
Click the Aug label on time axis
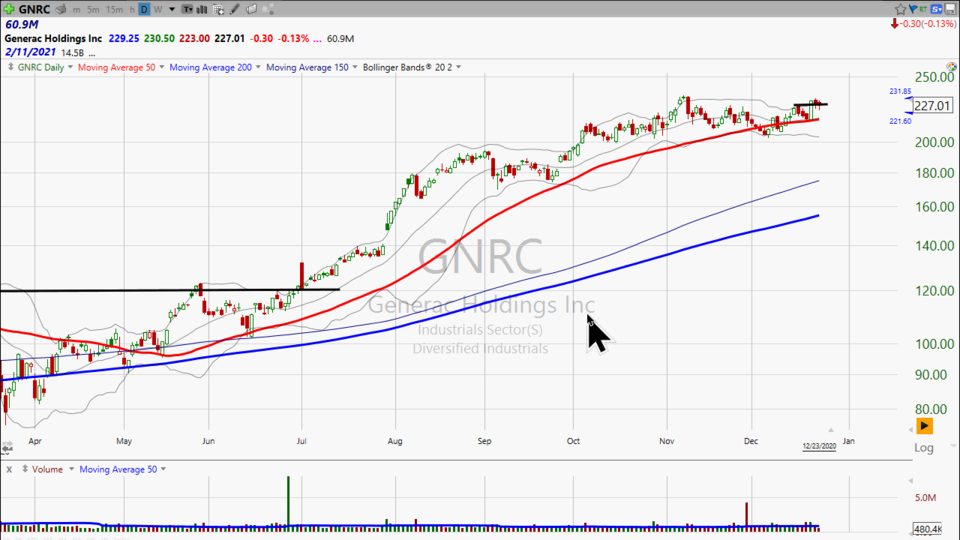(x=395, y=441)
